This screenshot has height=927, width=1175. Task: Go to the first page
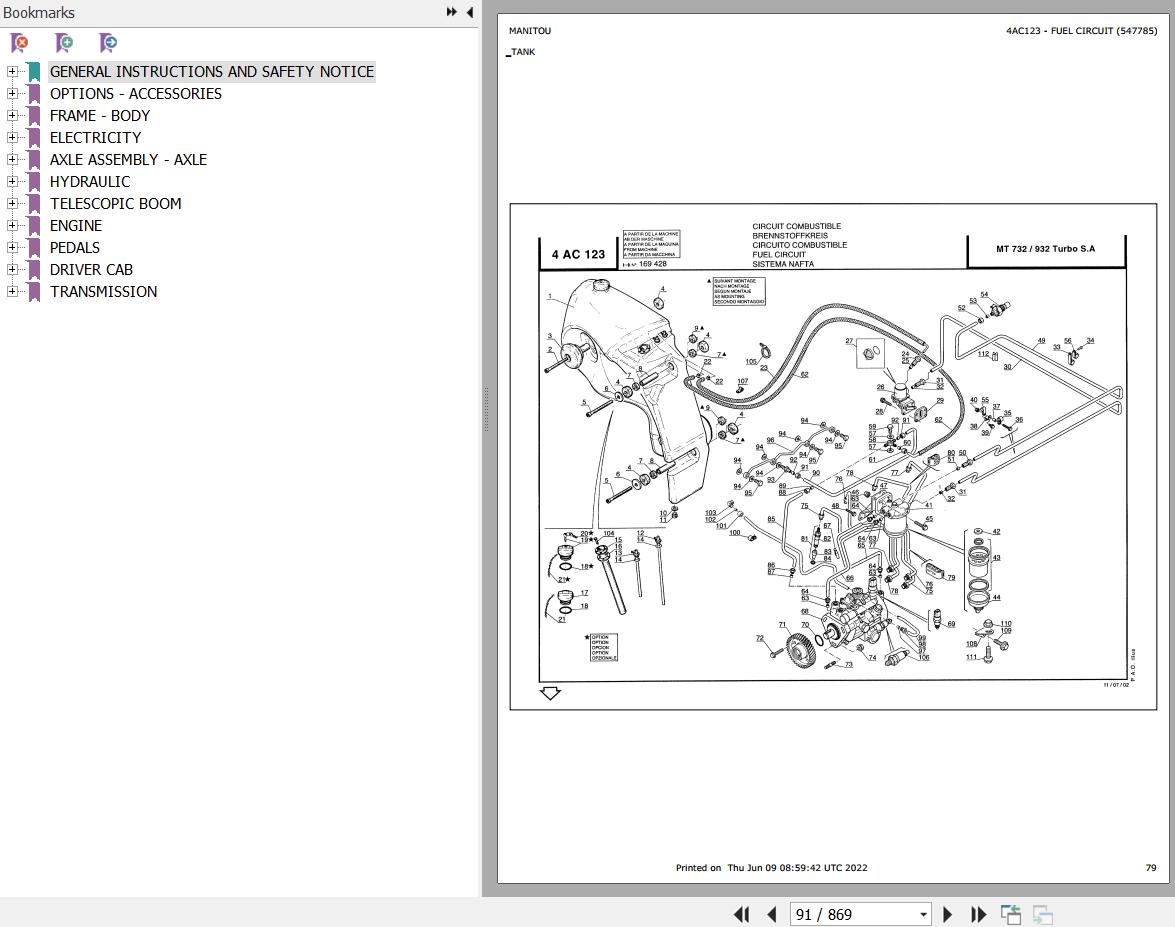click(x=741, y=914)
